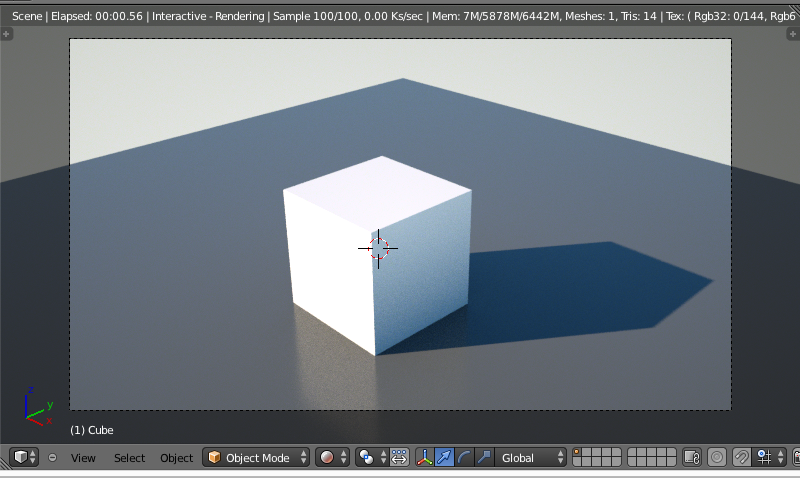Click the "Elapsed: 00:00.56" status text
Screen dimensions: 800x478
pyautogui.click(x=97, y=16)
